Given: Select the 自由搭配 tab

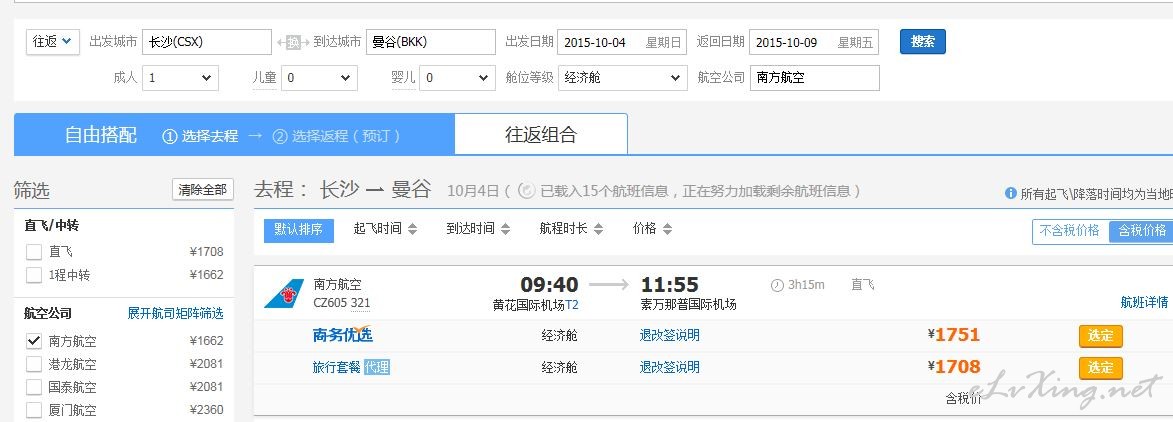Looking at the screenshot, I should 100,135.
